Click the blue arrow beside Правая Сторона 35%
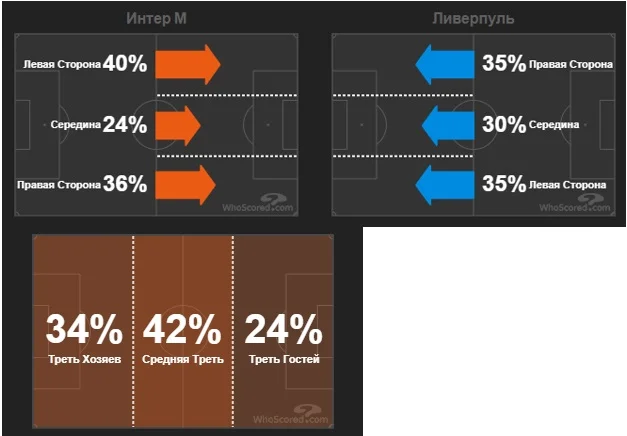Viewport: 627px width, 436px height. coord(442,65)
